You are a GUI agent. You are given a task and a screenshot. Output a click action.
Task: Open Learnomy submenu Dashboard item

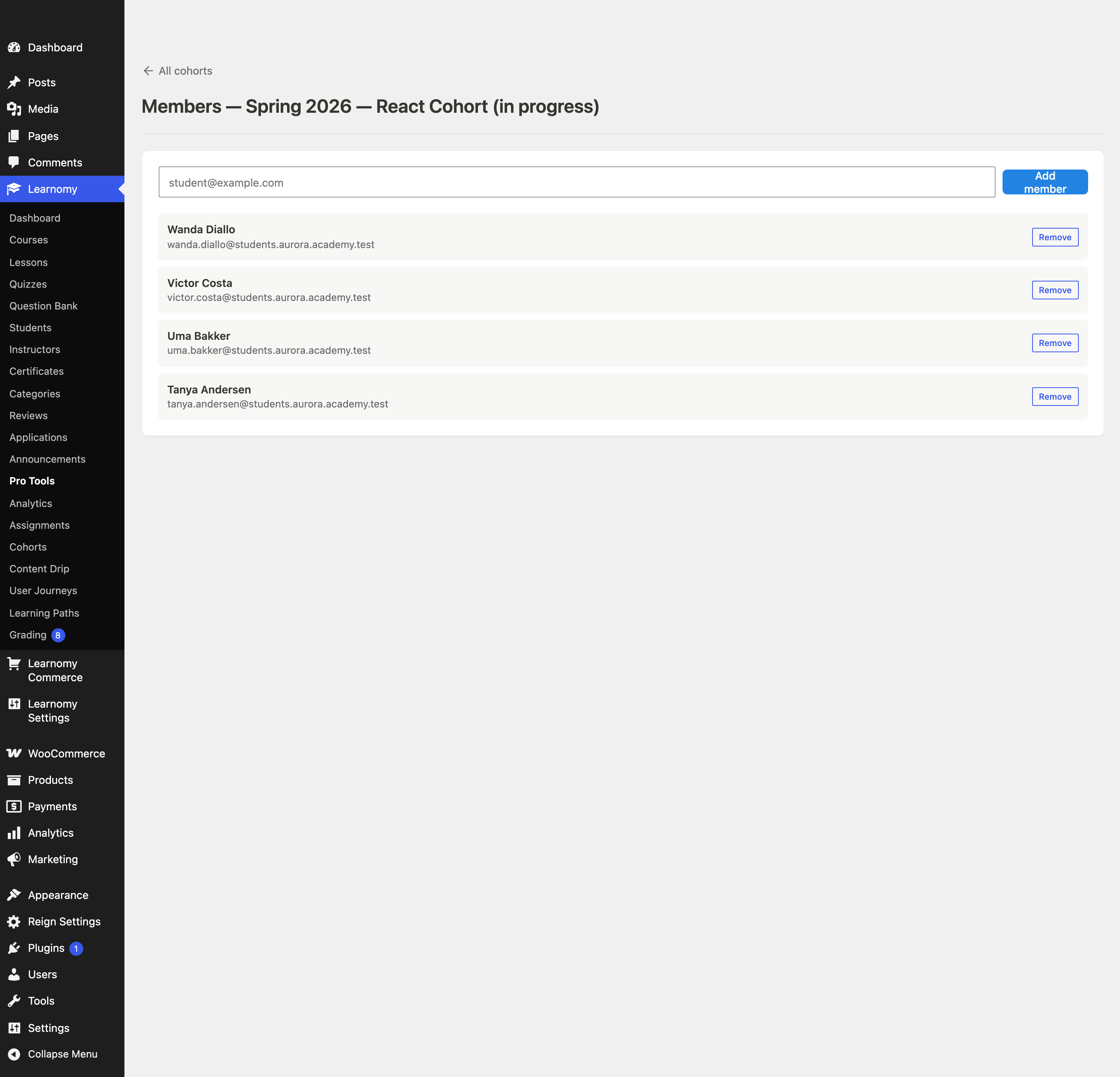click(x=35, y=218)
